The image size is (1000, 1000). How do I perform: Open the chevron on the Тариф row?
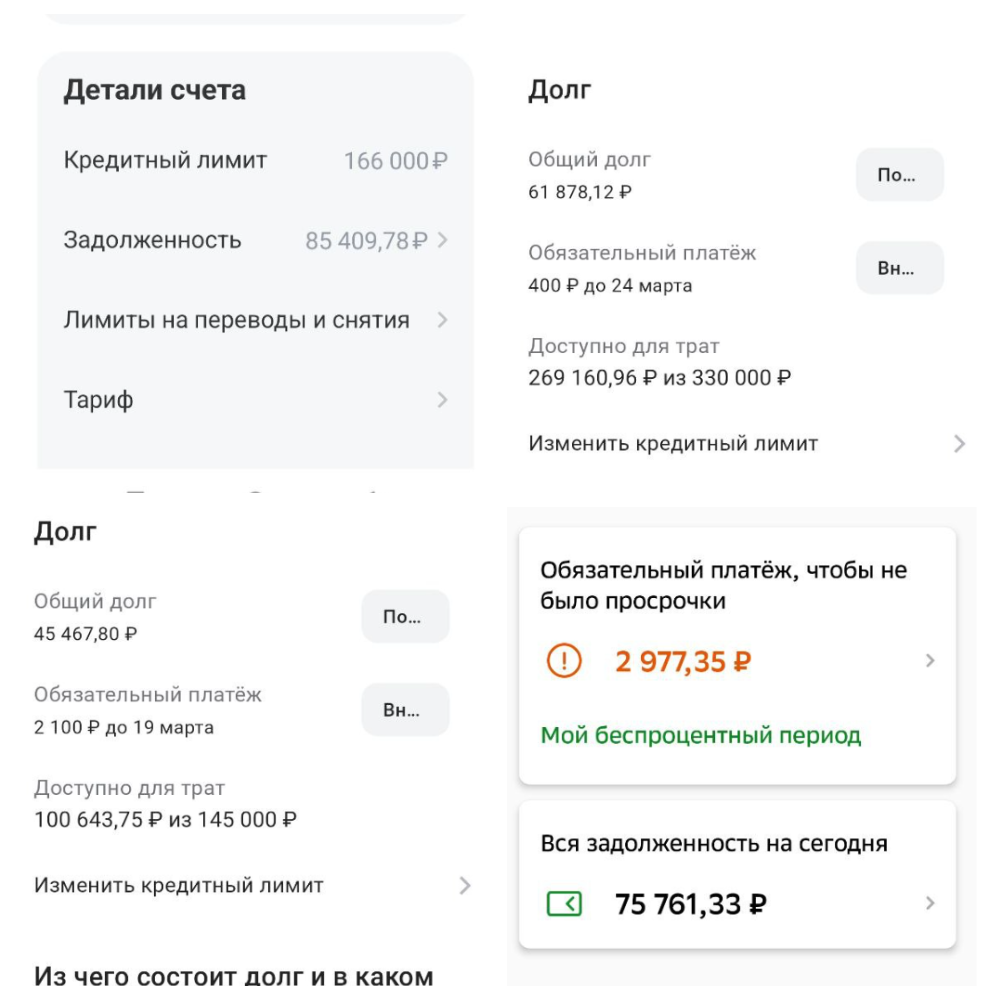[443, 401]
